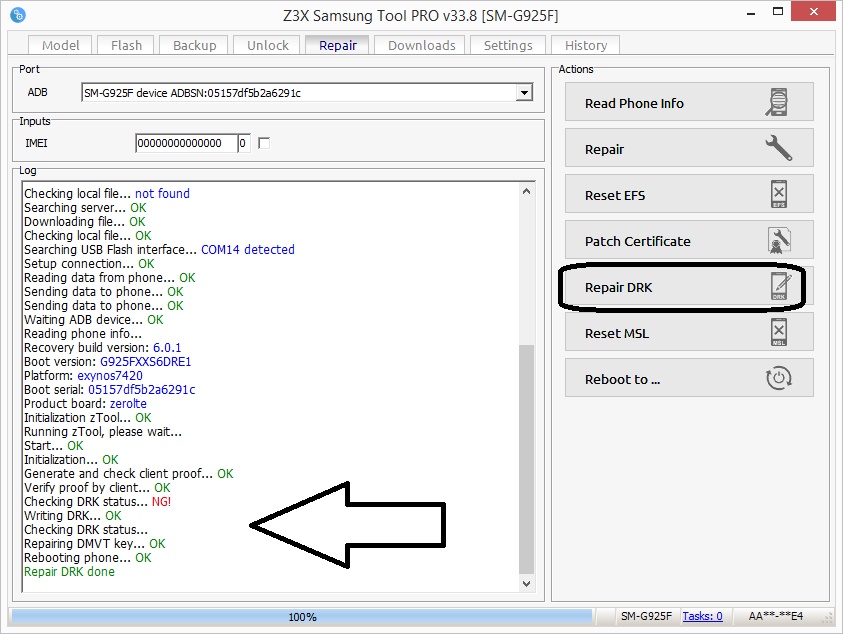The image size is (843, 634).
Task: Click 'Repairing DMVT key... OK' log line
Action: [95, 544]
